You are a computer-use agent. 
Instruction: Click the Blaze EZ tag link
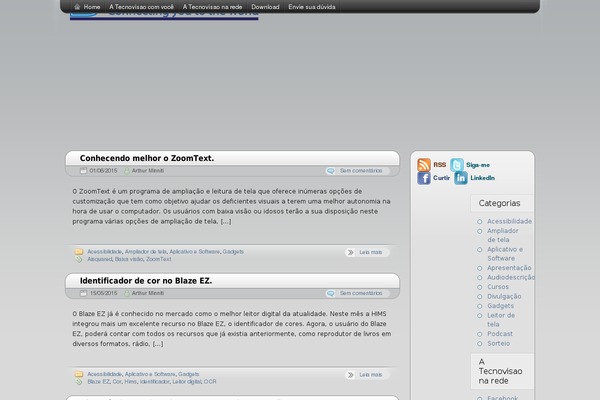[98, 382]
